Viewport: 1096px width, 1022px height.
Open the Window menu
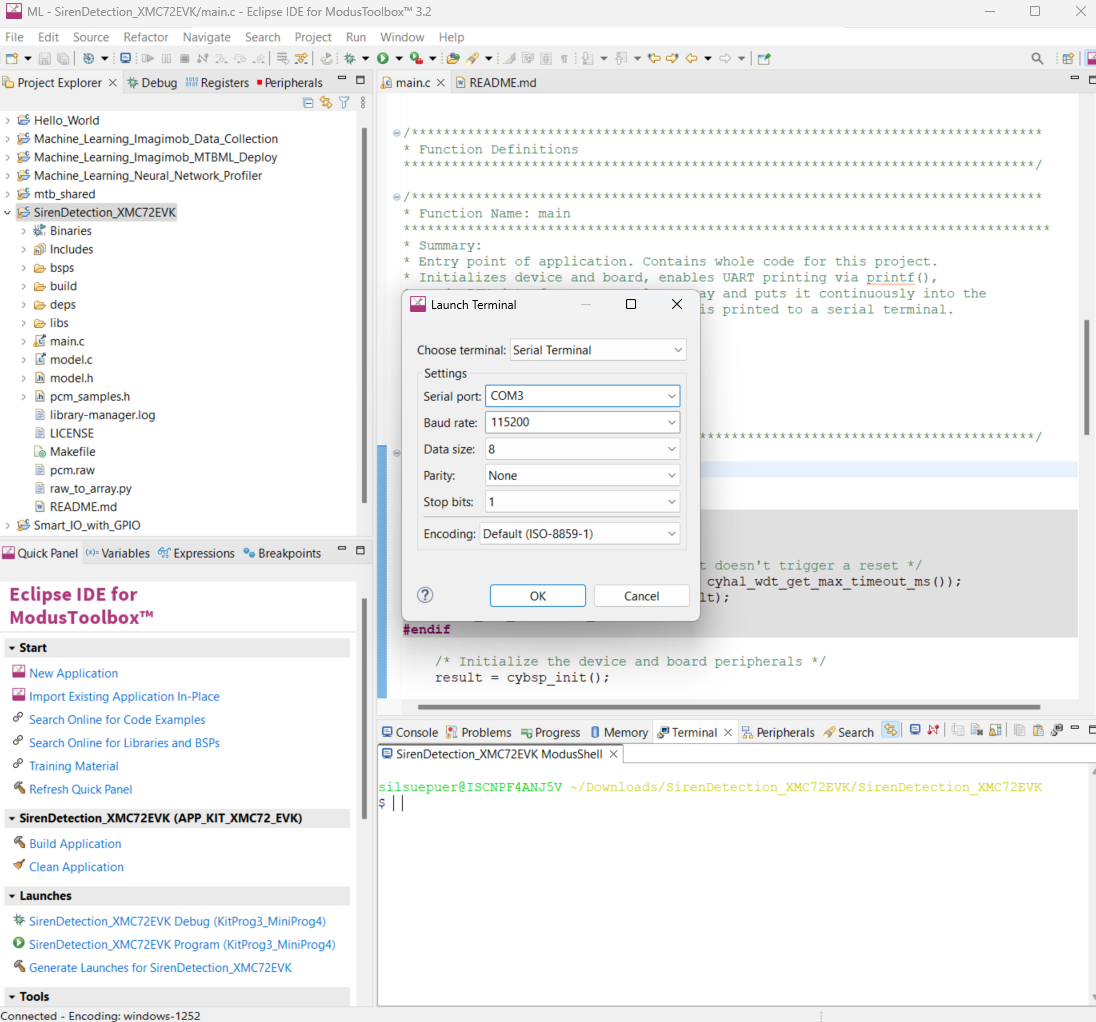pyautogui.click(x=402, y=37)
